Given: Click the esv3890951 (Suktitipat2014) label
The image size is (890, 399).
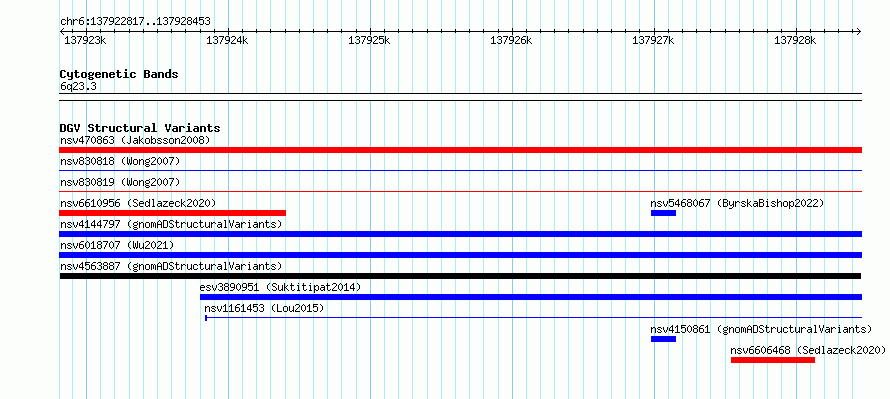Looking at the screenshot, I should (280, 287).
